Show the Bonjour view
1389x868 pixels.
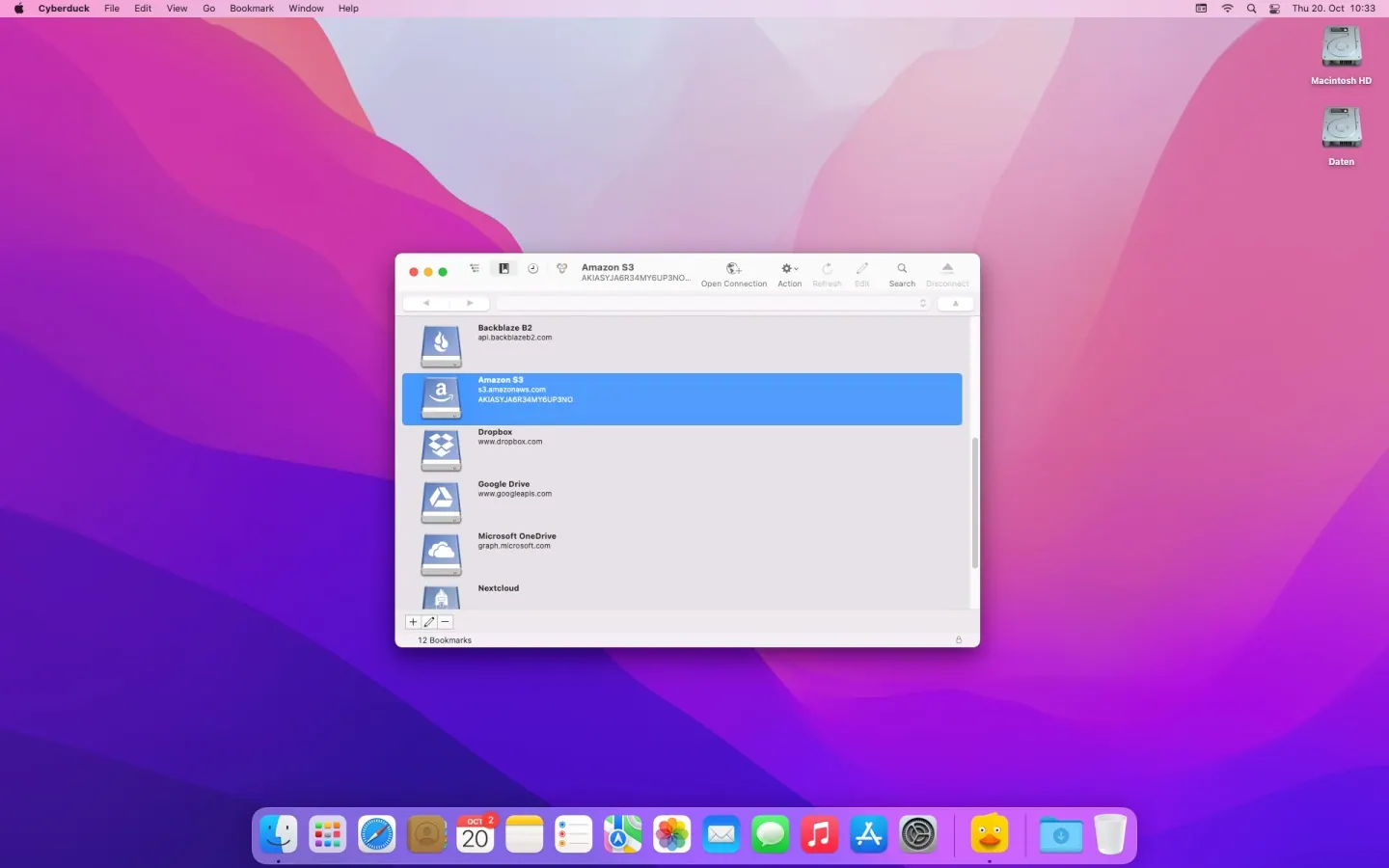[561, 269]
